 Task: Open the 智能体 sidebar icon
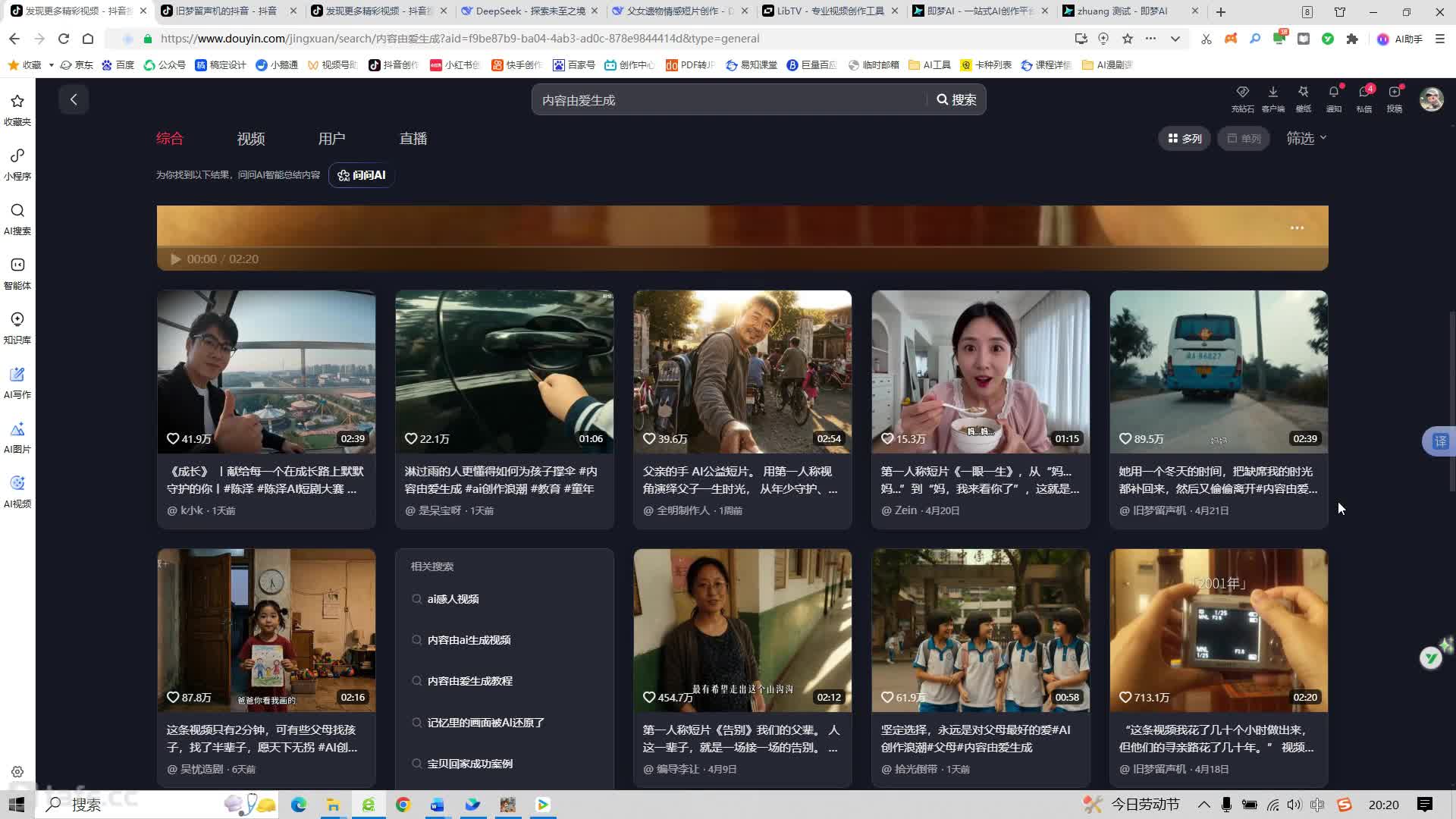point(17,273)
